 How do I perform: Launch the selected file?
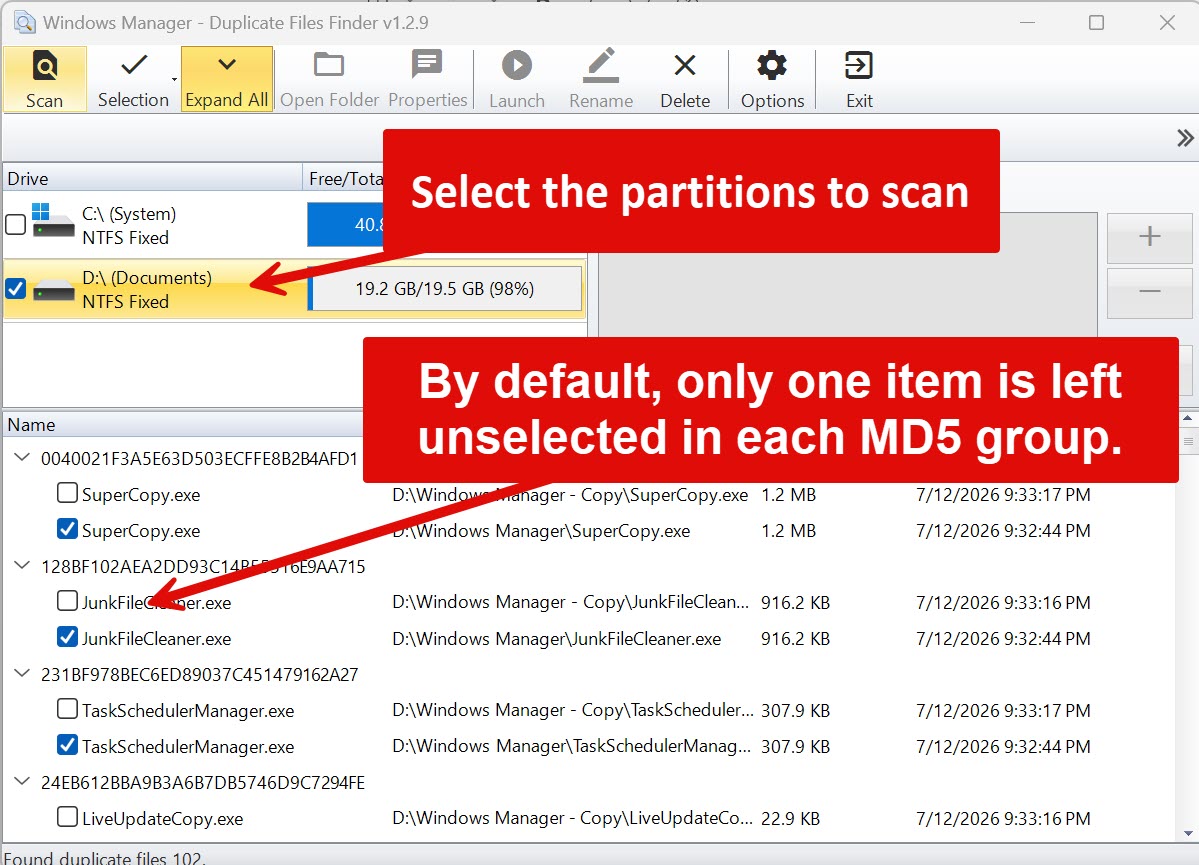pyautogui.click(x=517, y=80)
